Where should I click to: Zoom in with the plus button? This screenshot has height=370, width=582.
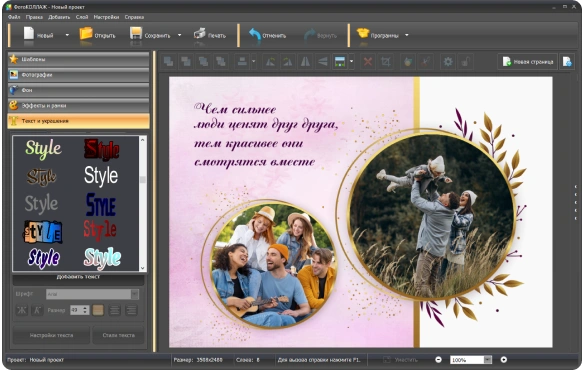click(x=504, y=360)
